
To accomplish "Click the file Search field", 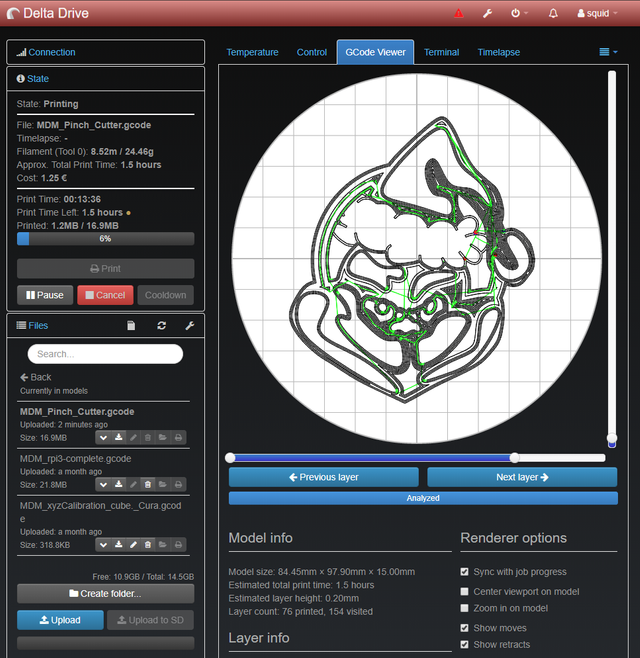I will (105, 354).
